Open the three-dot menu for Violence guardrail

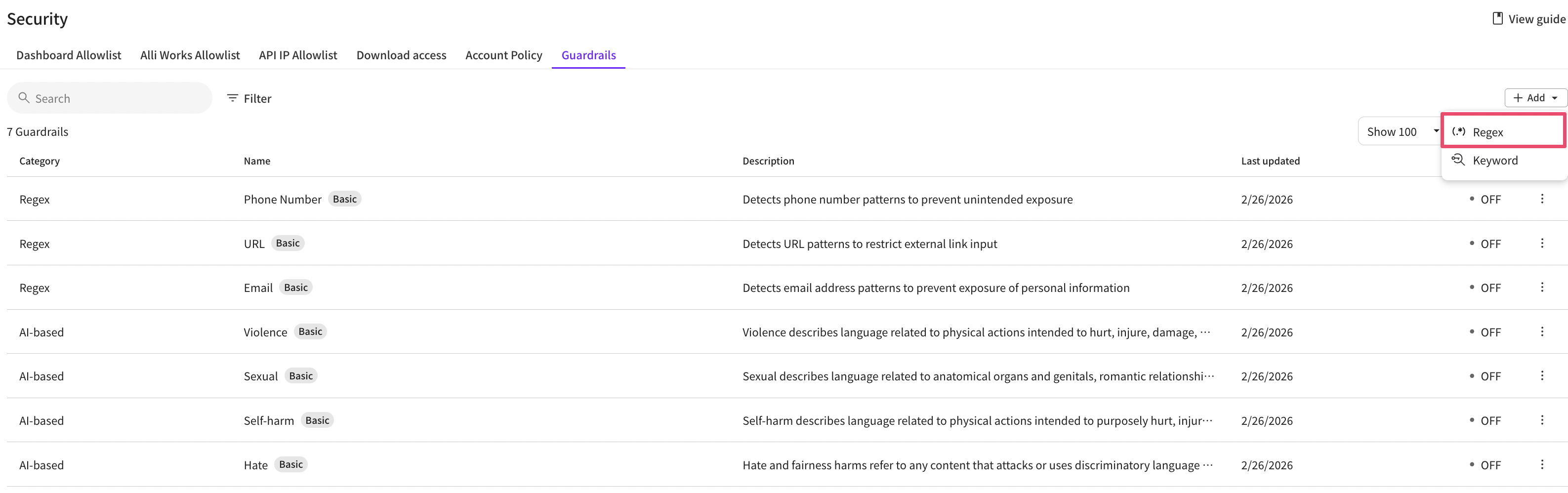[1541, 331]
